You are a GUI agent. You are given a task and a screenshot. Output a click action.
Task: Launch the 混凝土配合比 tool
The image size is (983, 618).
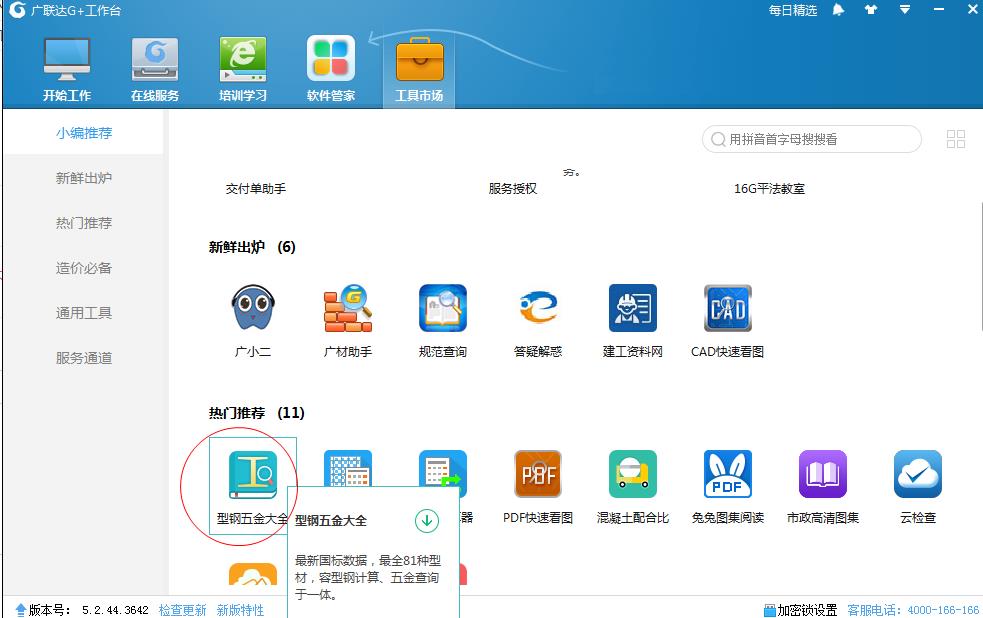633,474
